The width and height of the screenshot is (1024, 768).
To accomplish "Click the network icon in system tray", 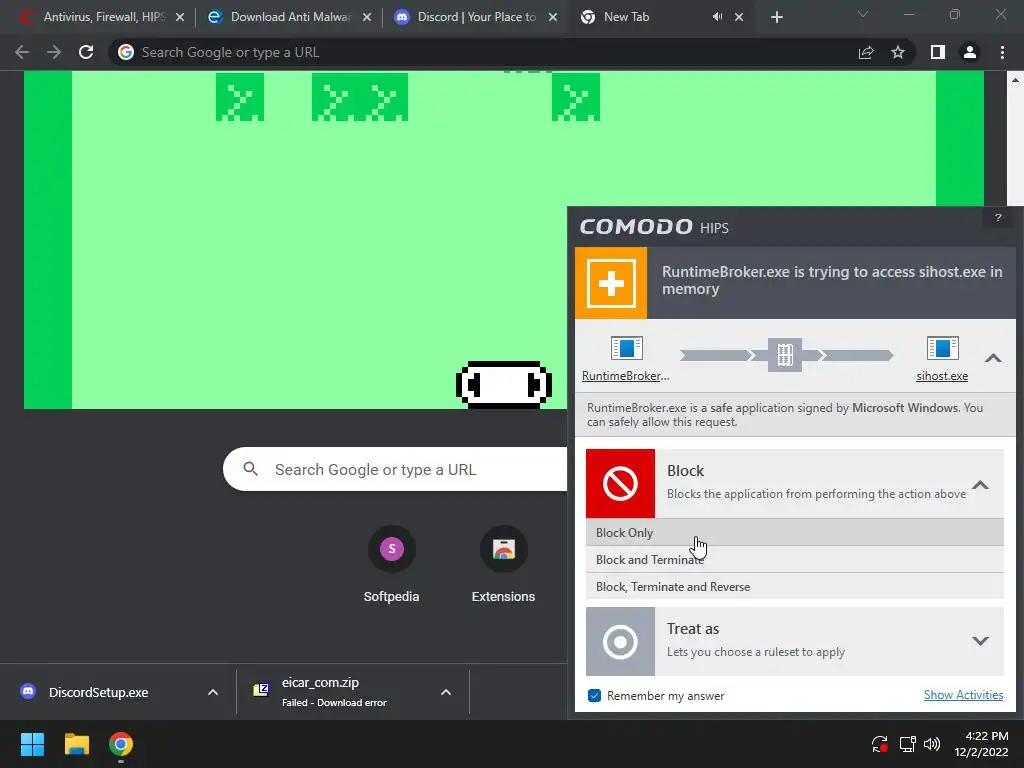I will click(907, 744).
